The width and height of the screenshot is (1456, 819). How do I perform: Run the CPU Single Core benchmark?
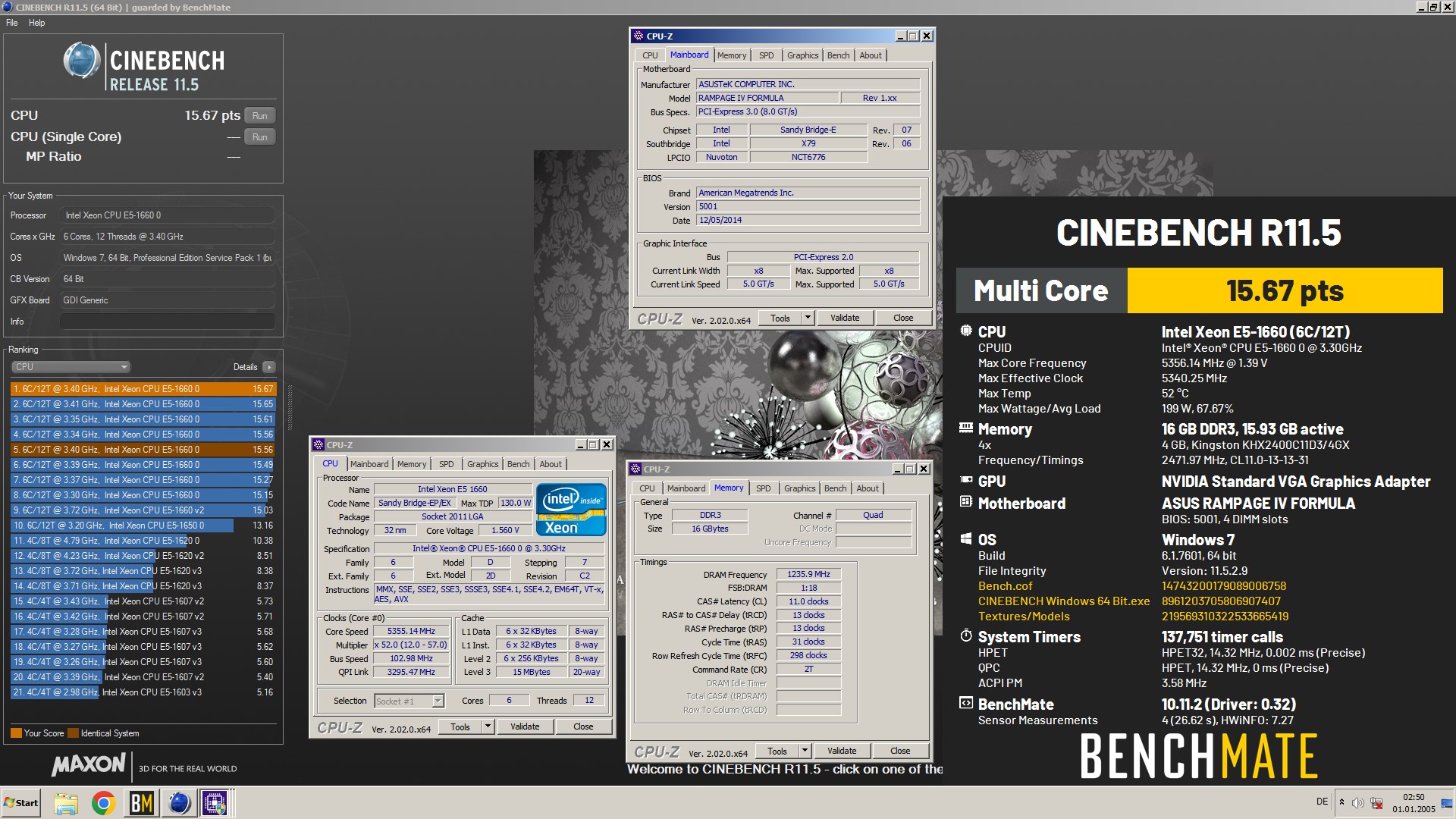click(x=259, y=137)
